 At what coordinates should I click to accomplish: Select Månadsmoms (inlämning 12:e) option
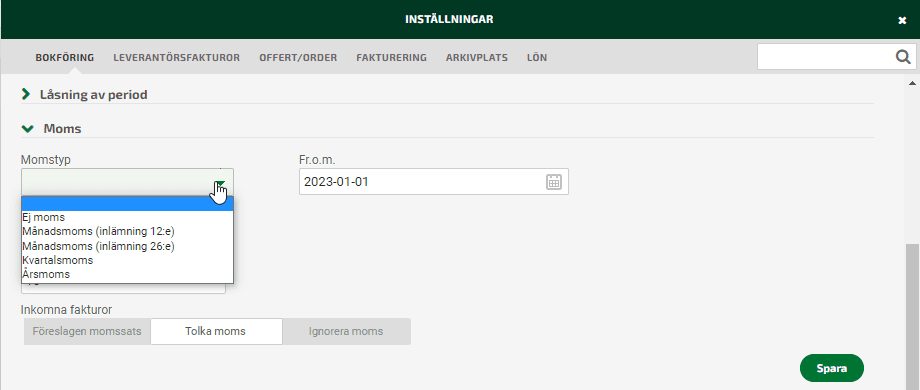127,232
